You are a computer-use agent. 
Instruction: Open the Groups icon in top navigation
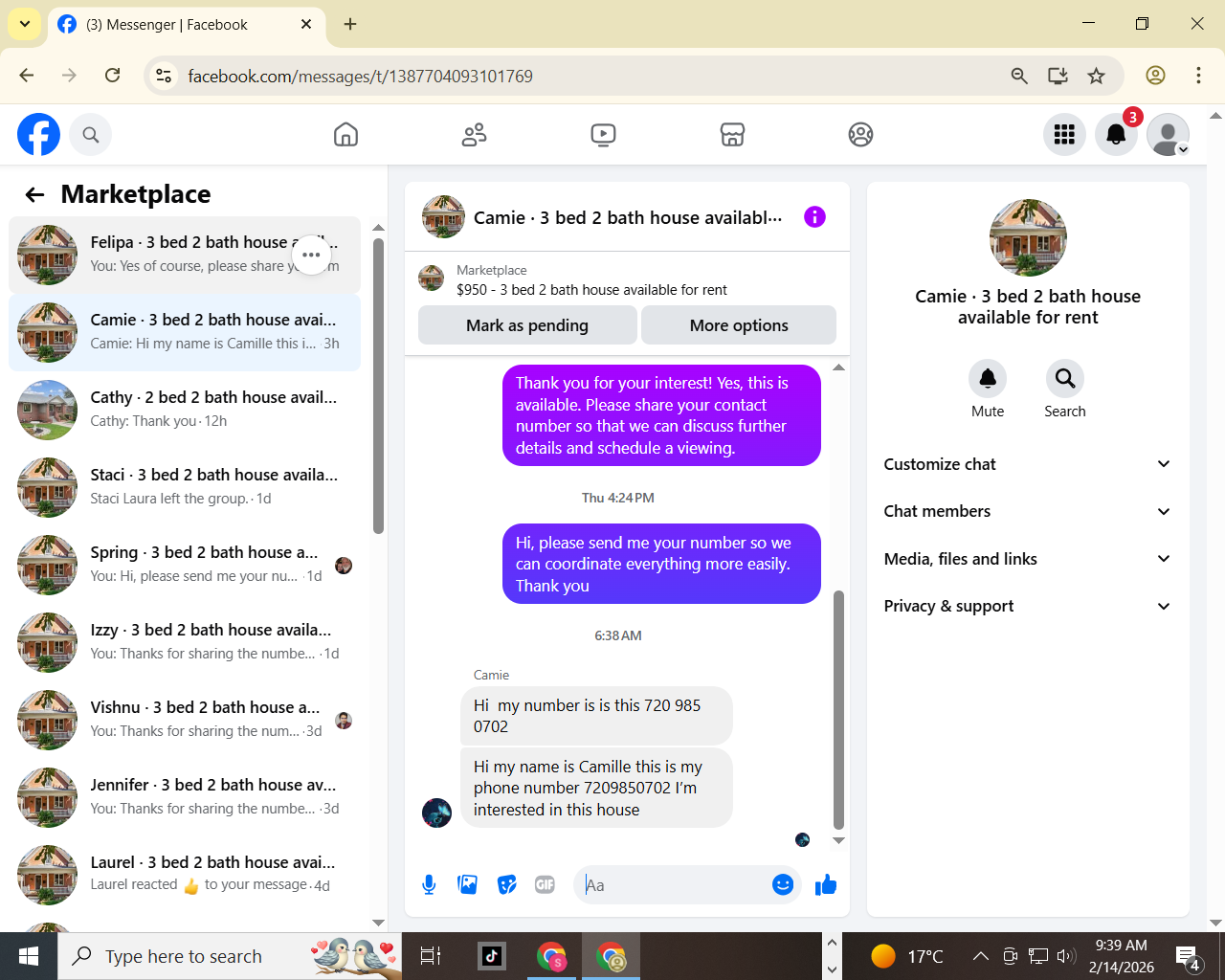[x=860, y=135]
